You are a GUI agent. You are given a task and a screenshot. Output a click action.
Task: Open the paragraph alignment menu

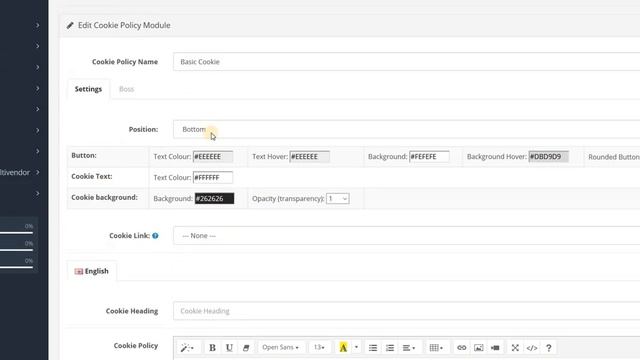(x=409, y=348)
